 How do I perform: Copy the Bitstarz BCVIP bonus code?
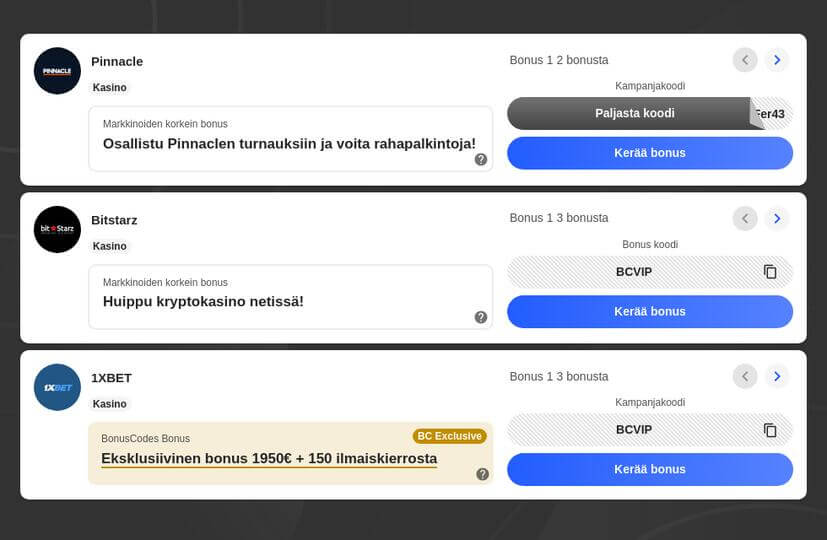(x=770, y=272)
